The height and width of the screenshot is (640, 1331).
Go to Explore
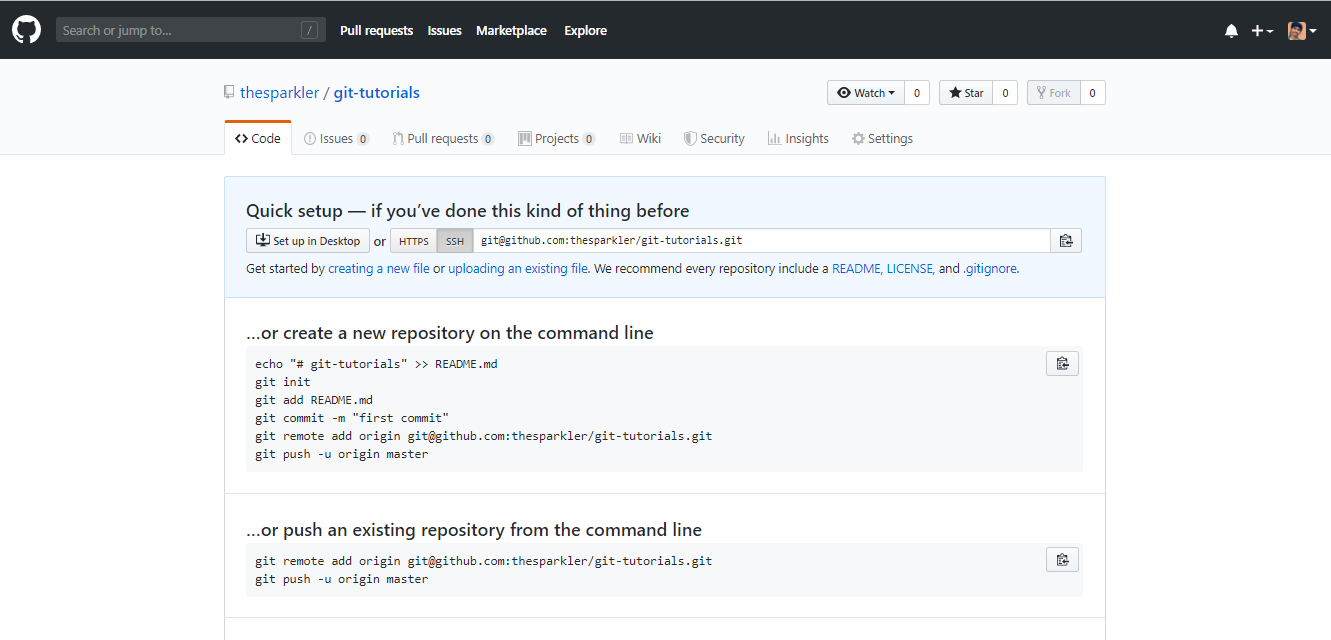[585, 31]
